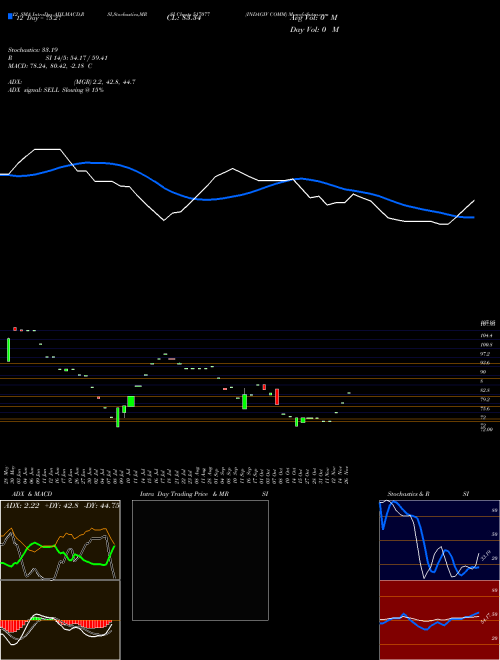
Task: Click the red RSI chart panel
Action: 439,620
